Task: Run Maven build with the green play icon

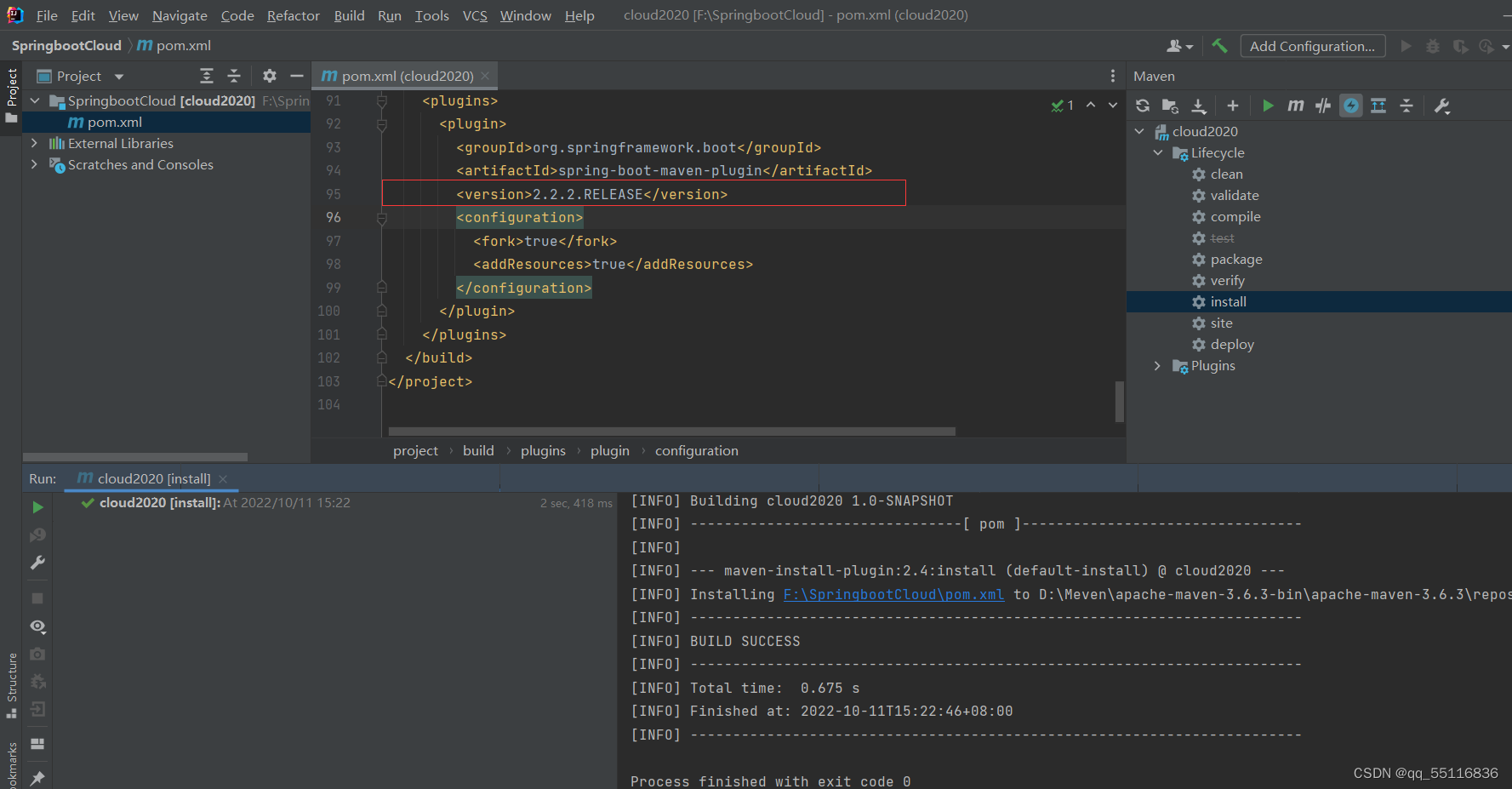Action: pyautogui.click(x=1268, y=106)
